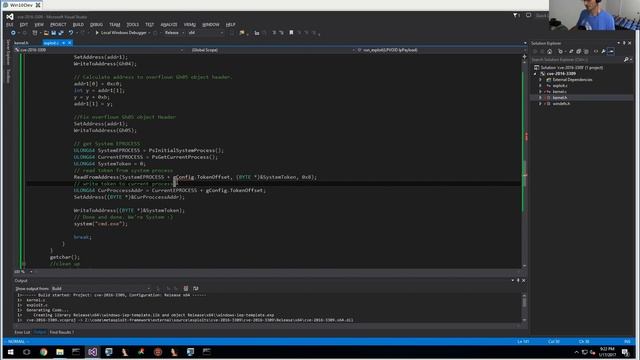The width and height of the screenshot is (640, 360).
Task: Click the Solution Explorer Home icon
Action: click(x=550, y=51)
